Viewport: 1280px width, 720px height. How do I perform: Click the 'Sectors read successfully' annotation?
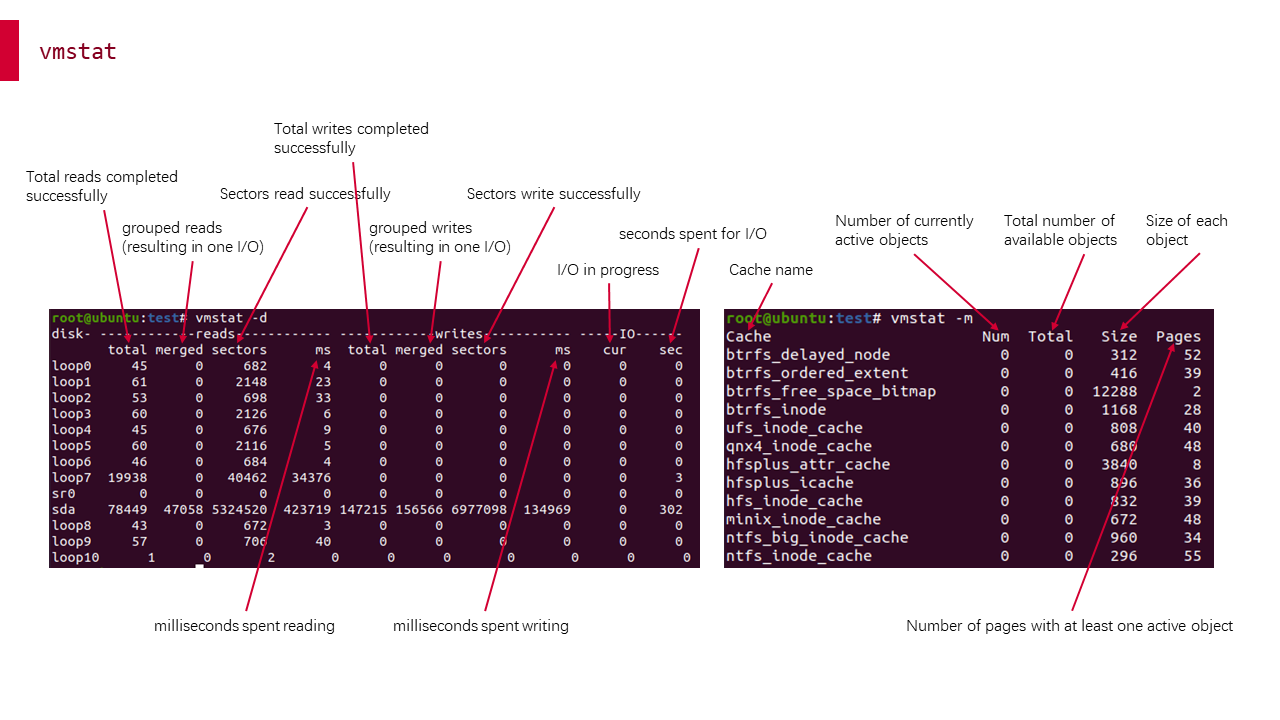click(305, 193)
